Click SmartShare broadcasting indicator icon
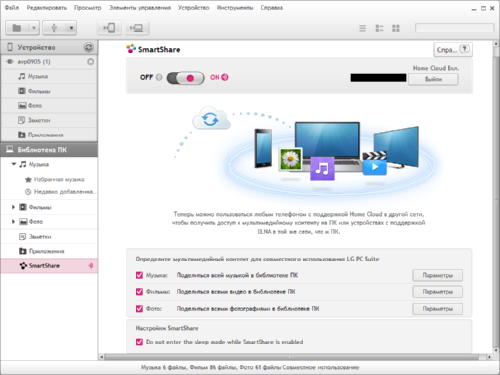Screen dimensions: 500x375 click(x=90, y=266)
